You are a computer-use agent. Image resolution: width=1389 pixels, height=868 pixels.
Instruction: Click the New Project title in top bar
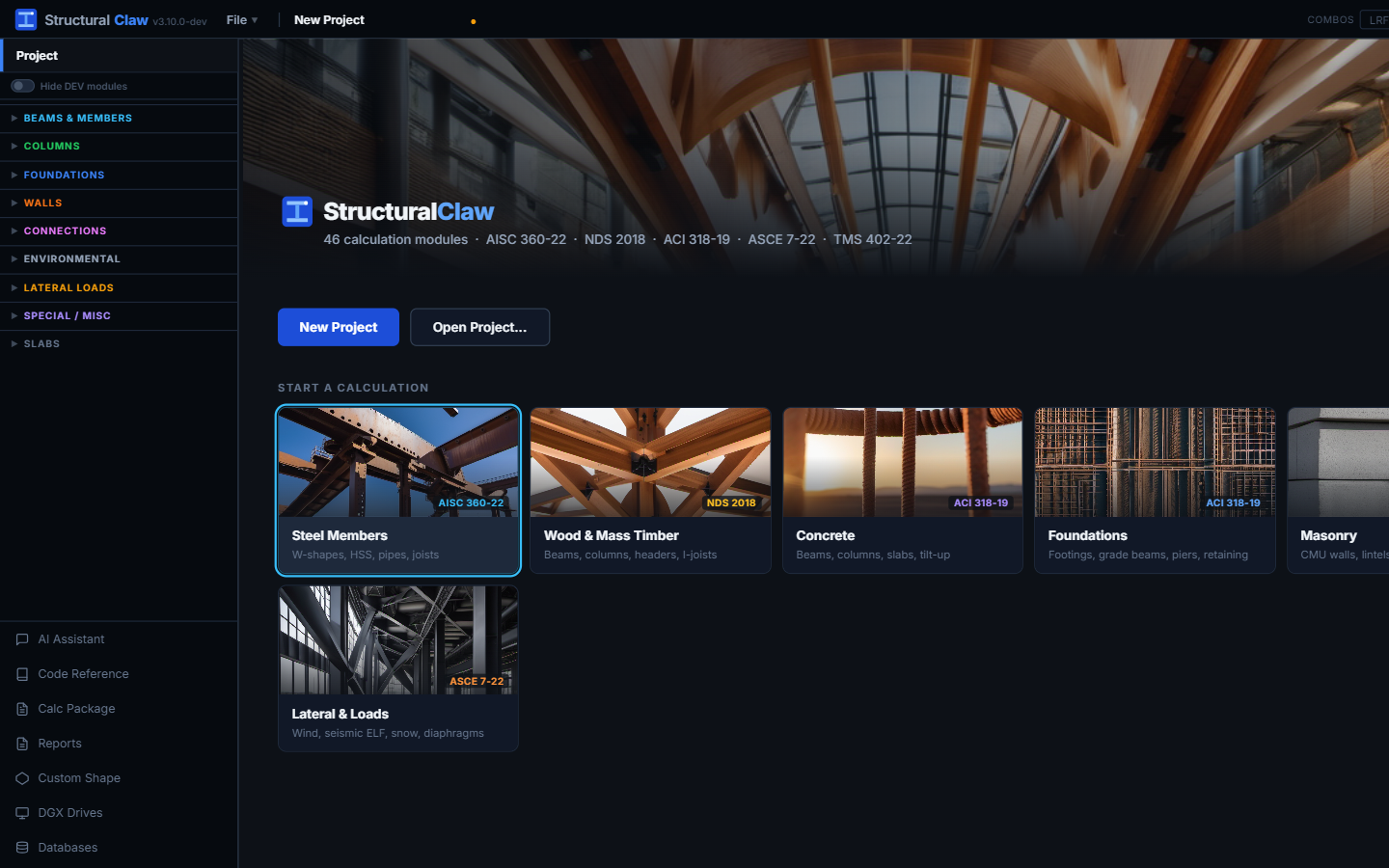tap(329, 20)
